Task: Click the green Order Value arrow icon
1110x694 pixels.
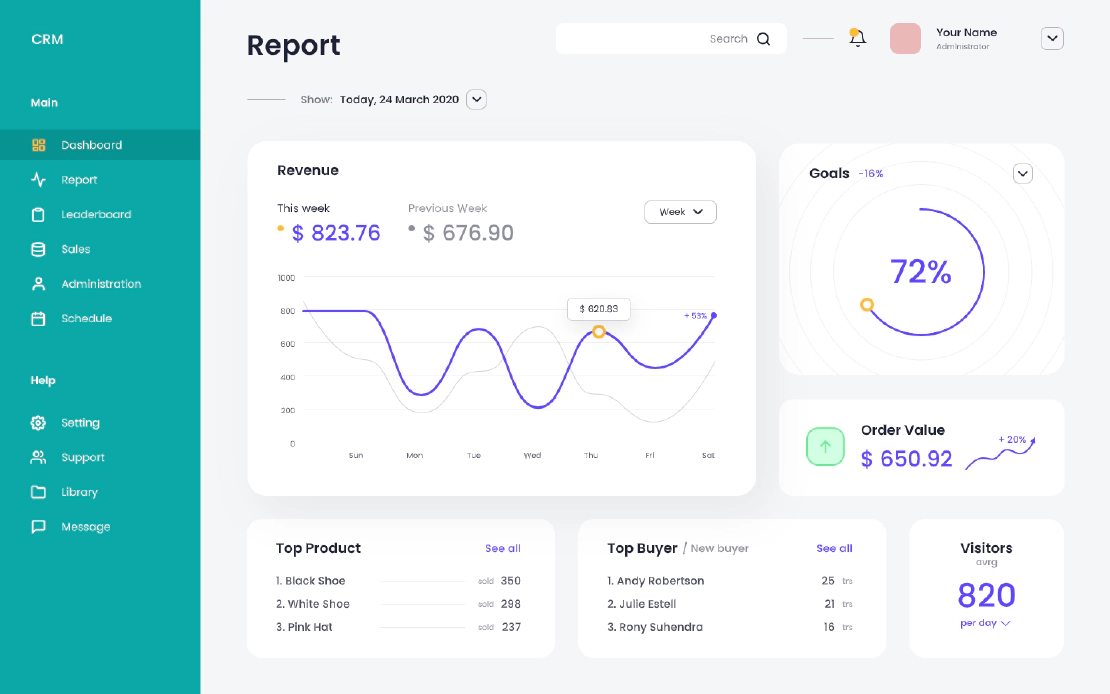Action: [826, 446]
